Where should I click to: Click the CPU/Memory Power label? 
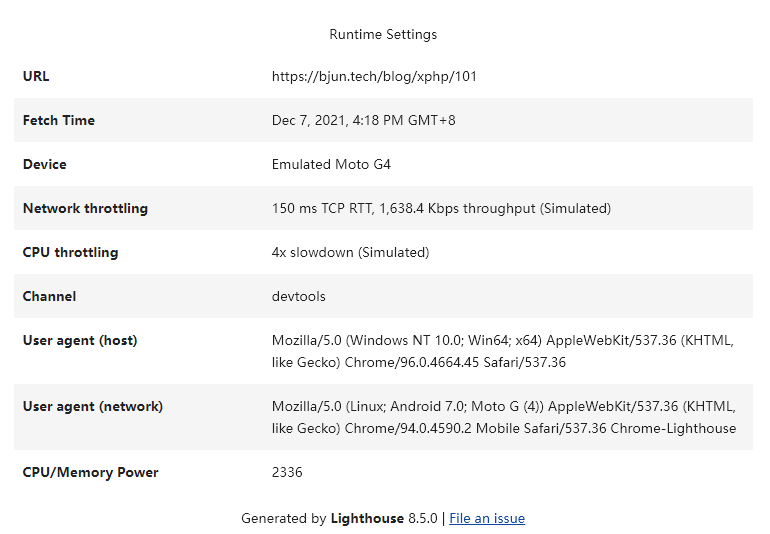(x=91, y=472)
